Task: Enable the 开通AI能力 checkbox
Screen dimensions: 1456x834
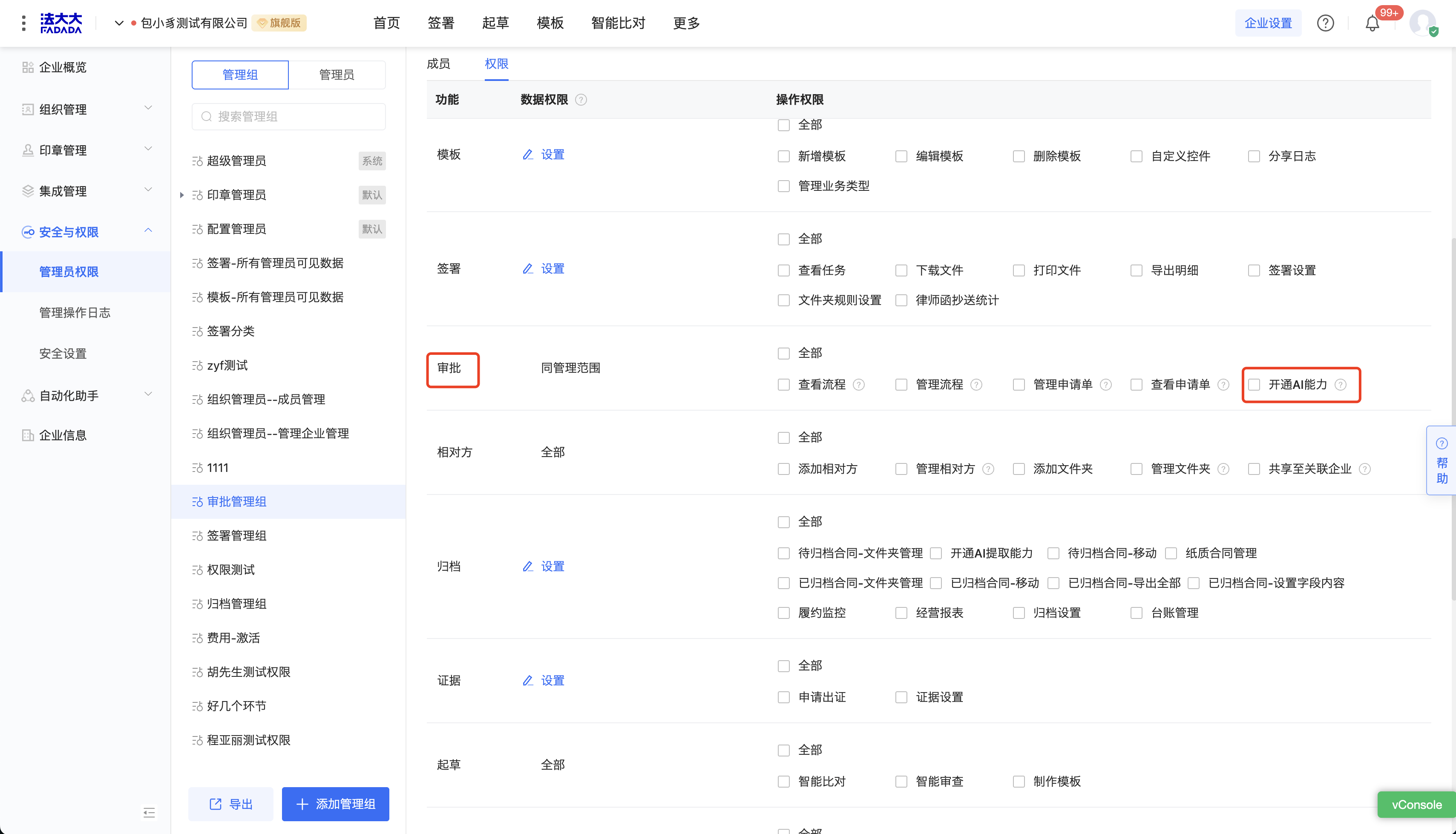Action: click(1254, 384)
